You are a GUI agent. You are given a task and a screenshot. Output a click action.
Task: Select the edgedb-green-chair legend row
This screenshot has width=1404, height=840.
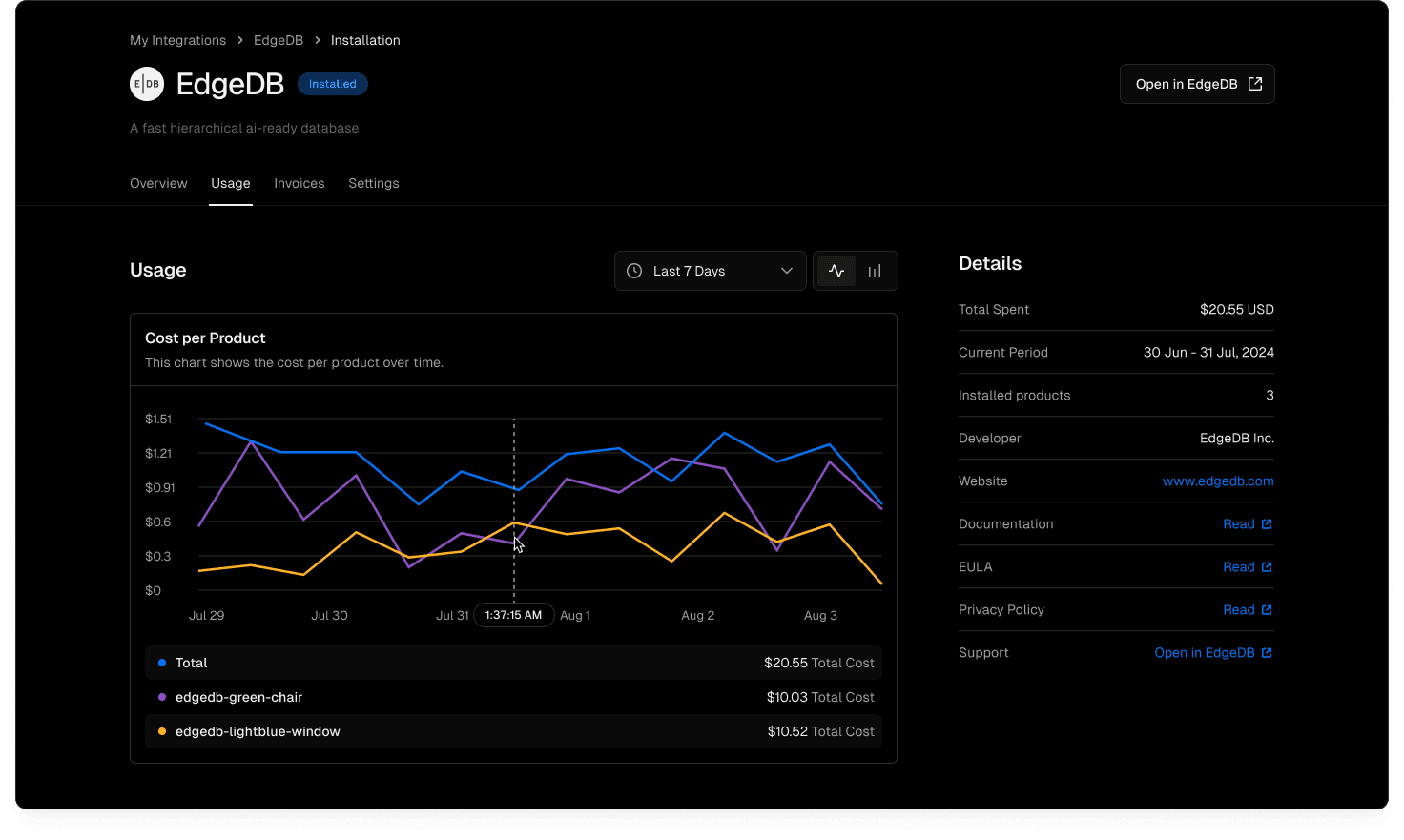coord(238,697)
